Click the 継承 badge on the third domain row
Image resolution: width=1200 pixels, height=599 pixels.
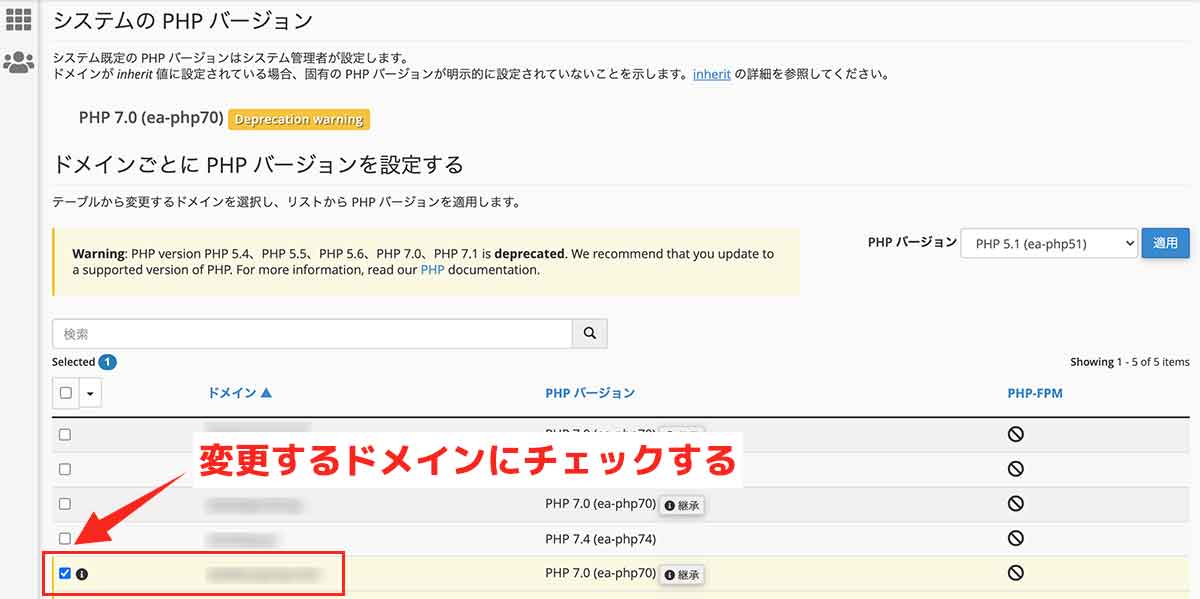[683, 505]
